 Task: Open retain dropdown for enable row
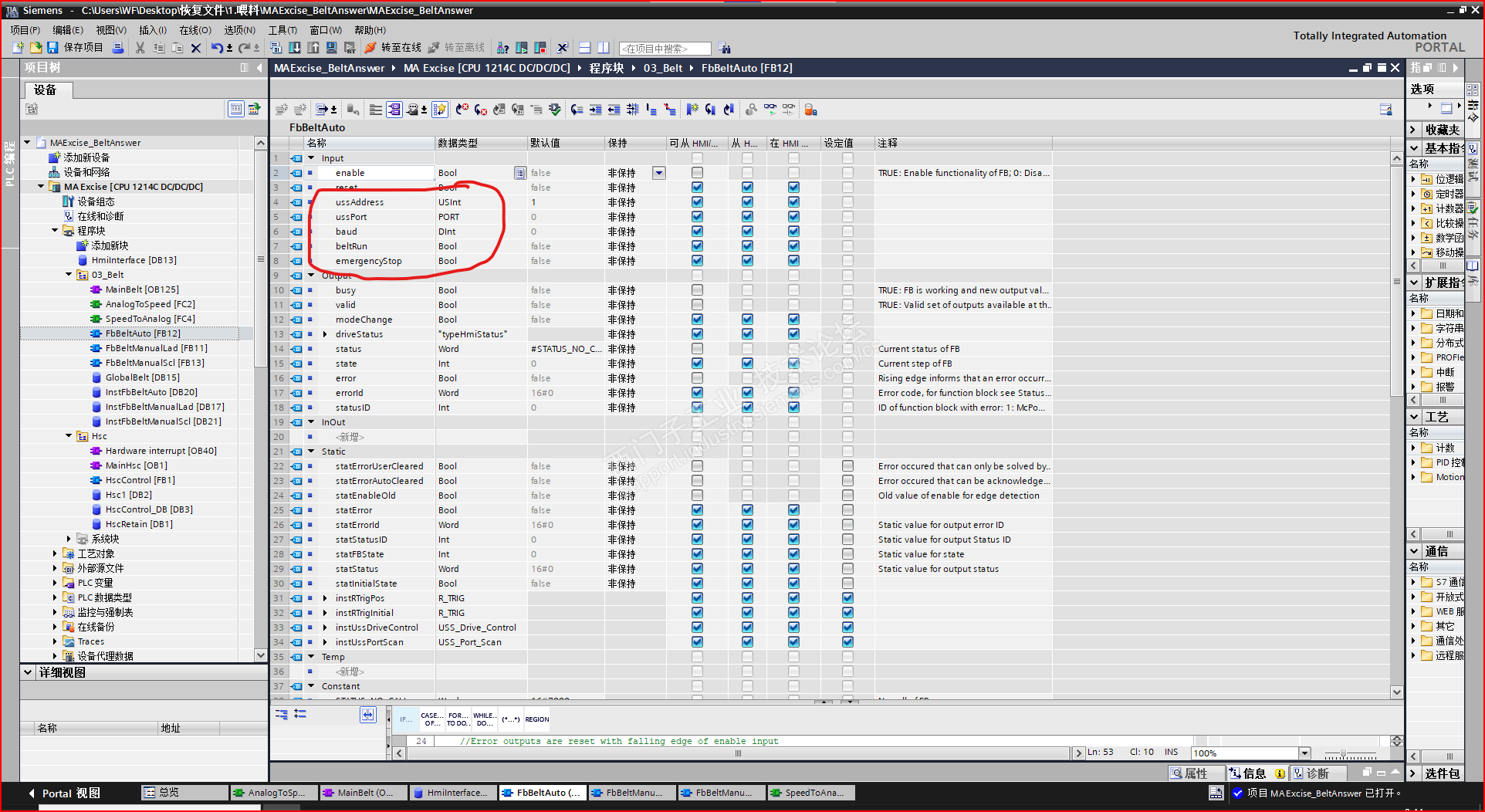coord(659,173)
